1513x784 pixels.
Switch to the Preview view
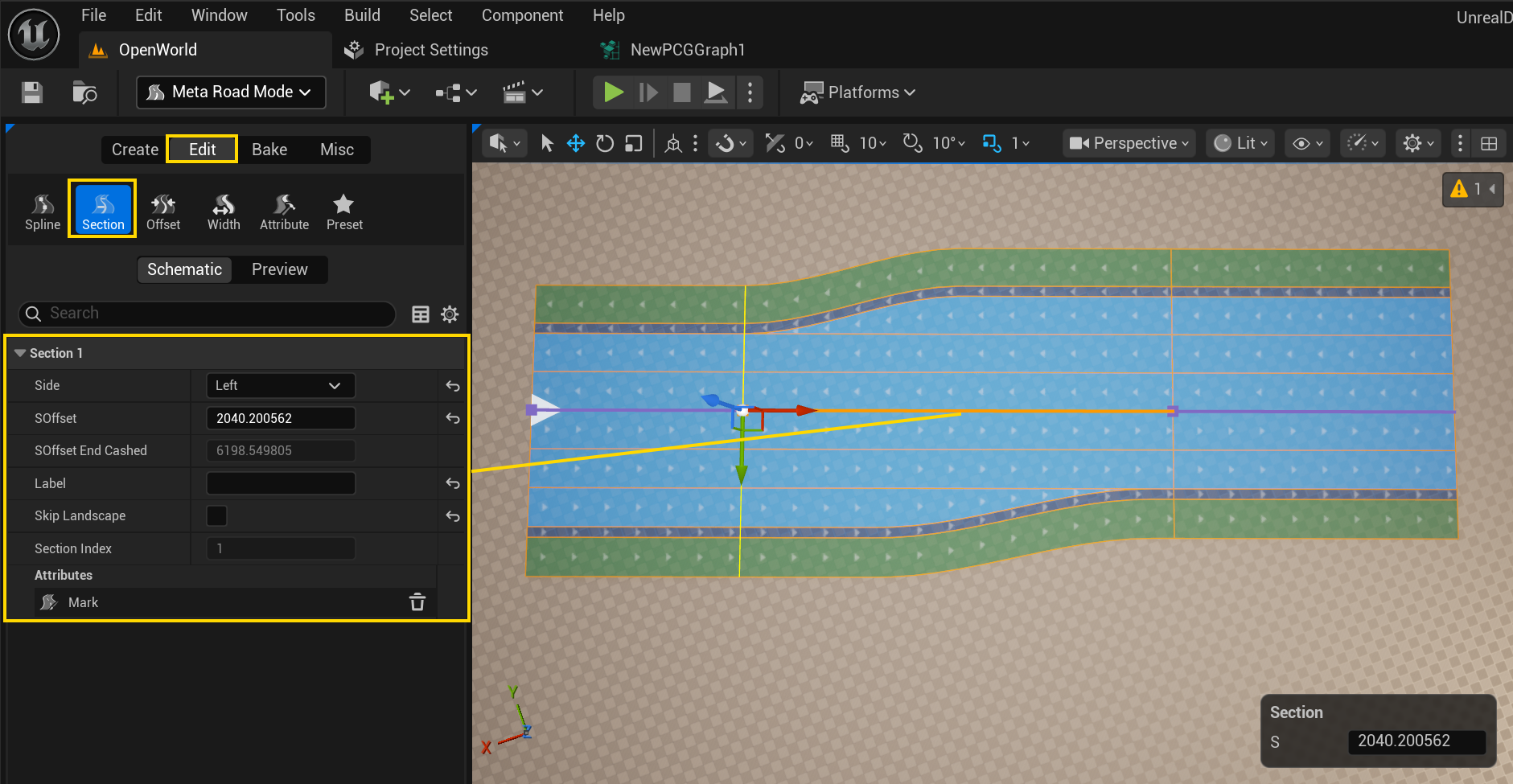tap(279, 269)
